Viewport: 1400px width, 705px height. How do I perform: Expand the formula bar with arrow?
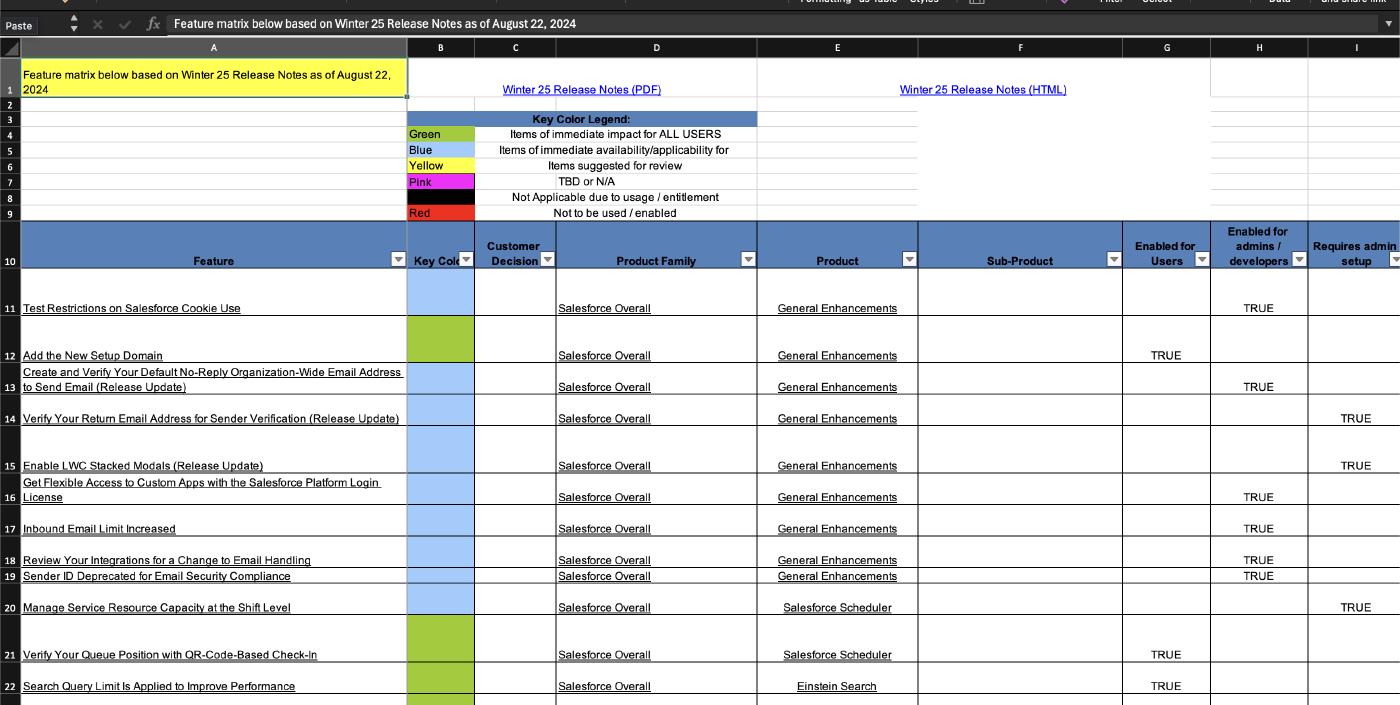[x=1384, y=24]
